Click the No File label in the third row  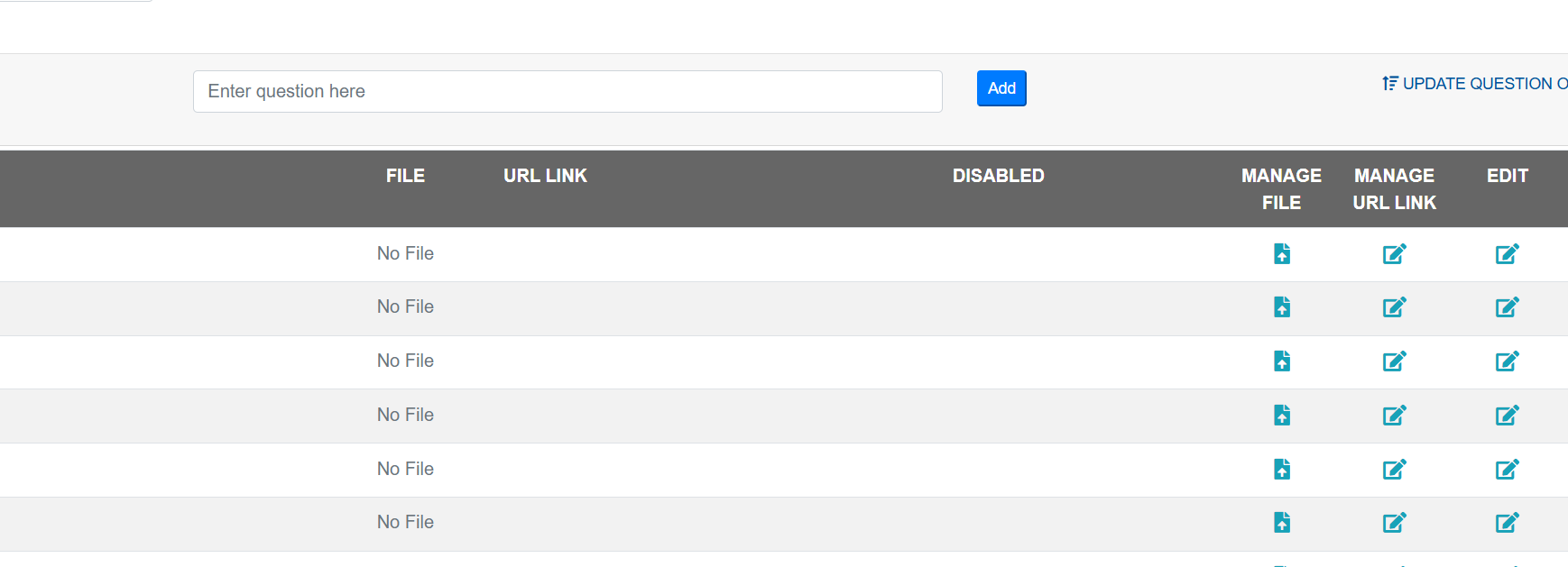click(405, 361)
